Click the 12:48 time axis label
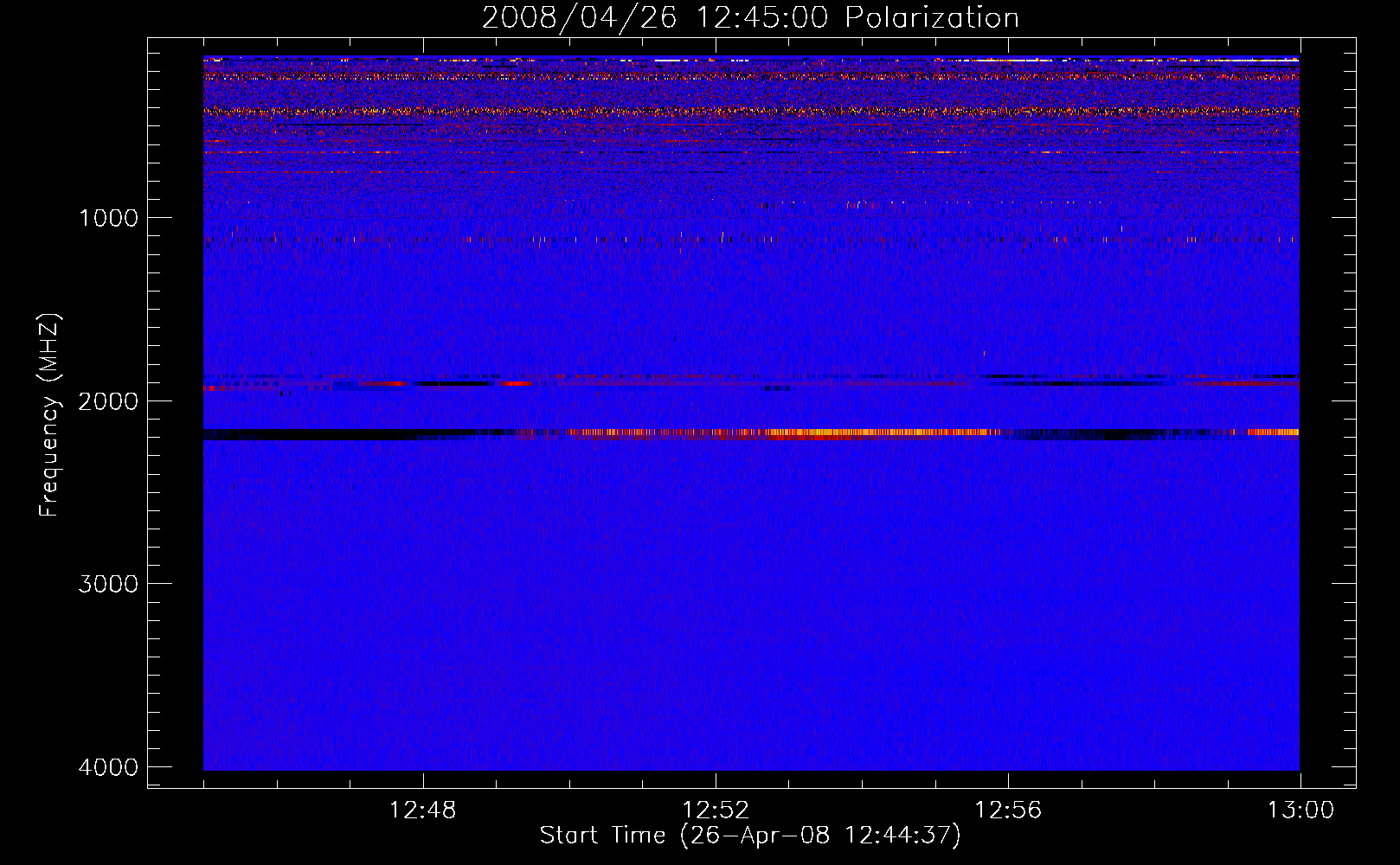Image resolution: width=1400 pixels, height=865 pixels. tap(423, 811)
